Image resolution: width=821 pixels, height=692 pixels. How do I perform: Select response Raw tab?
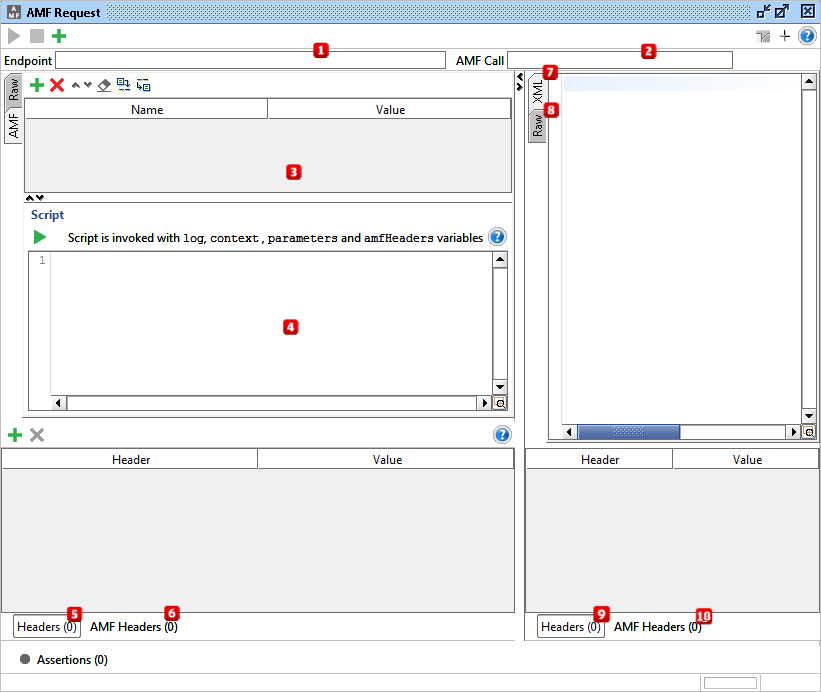[x=538, y=126]
